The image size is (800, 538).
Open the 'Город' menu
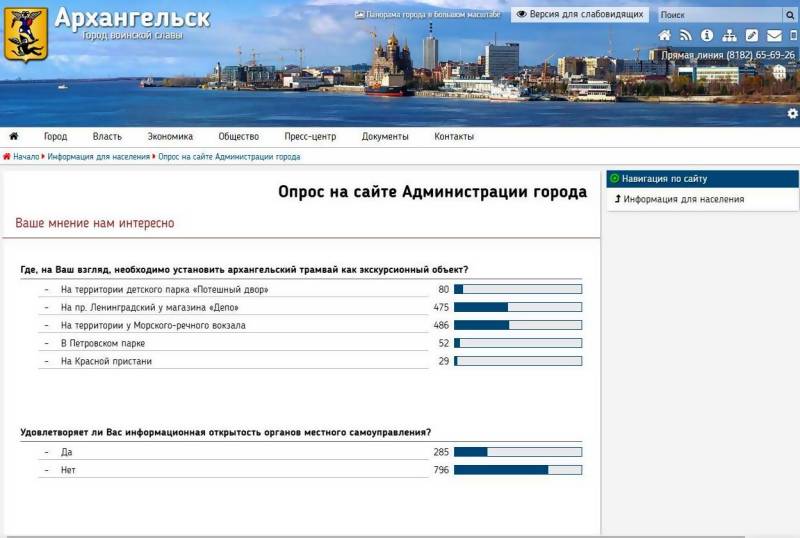[55, 137]
